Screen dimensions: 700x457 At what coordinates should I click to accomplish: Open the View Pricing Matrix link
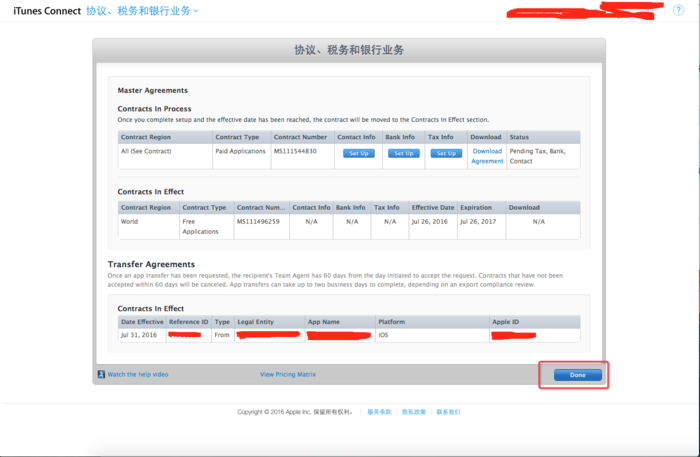pyautogui.click(x=287, y=374)
